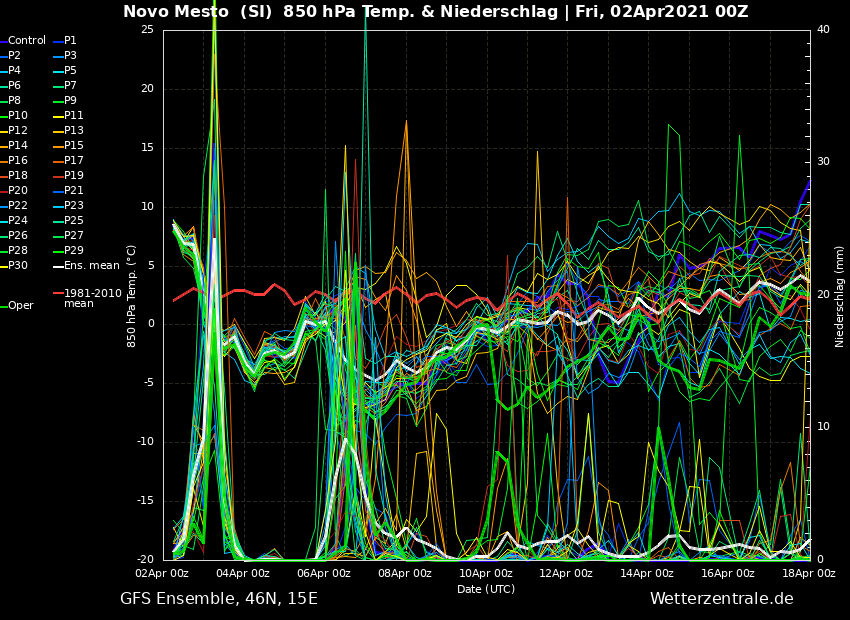The height and width of the screenshot is (620, 850).
Task: Click the Control legend entry
Action: click(27, 41)
